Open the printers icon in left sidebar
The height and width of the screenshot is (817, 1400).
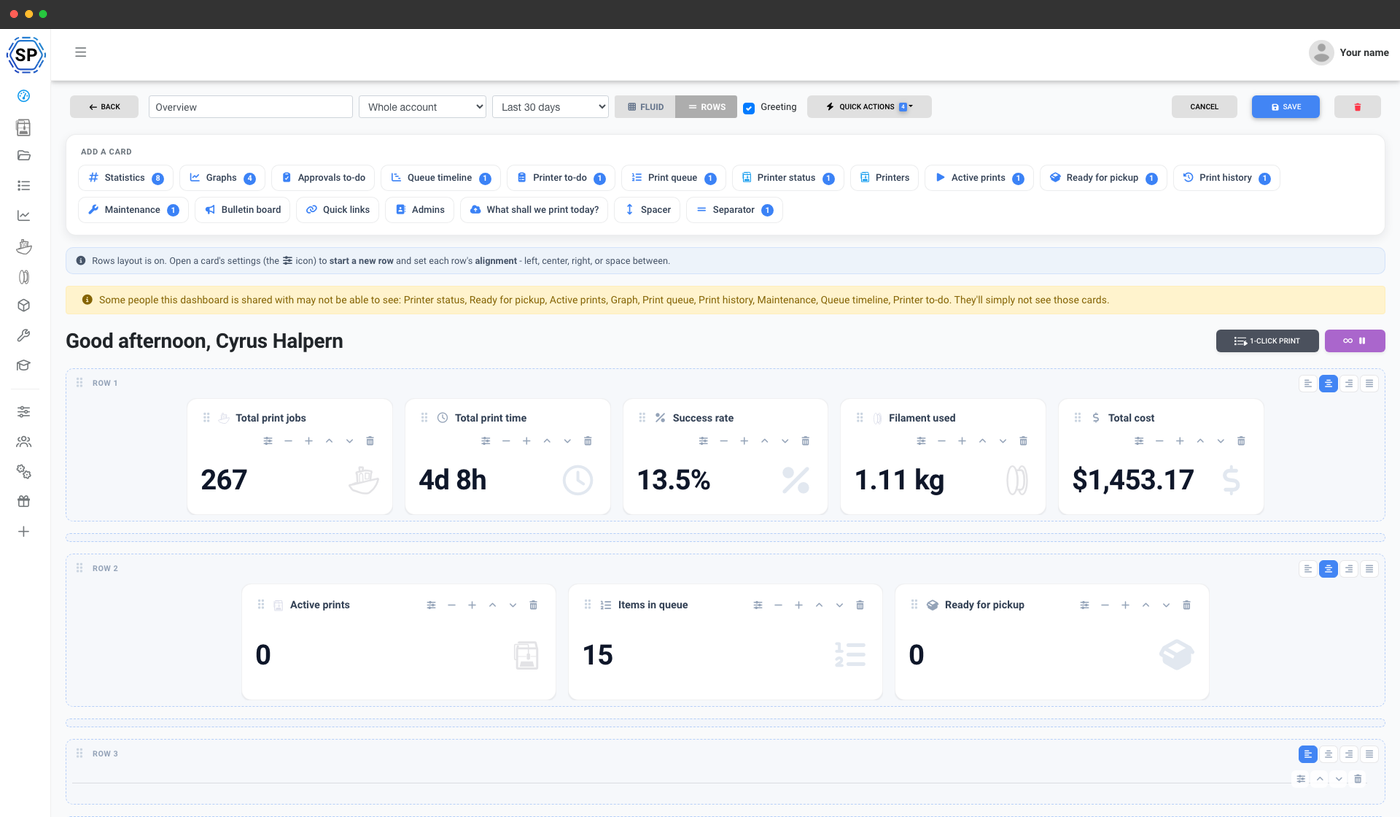pyautogui.click(x=24, y=127)
